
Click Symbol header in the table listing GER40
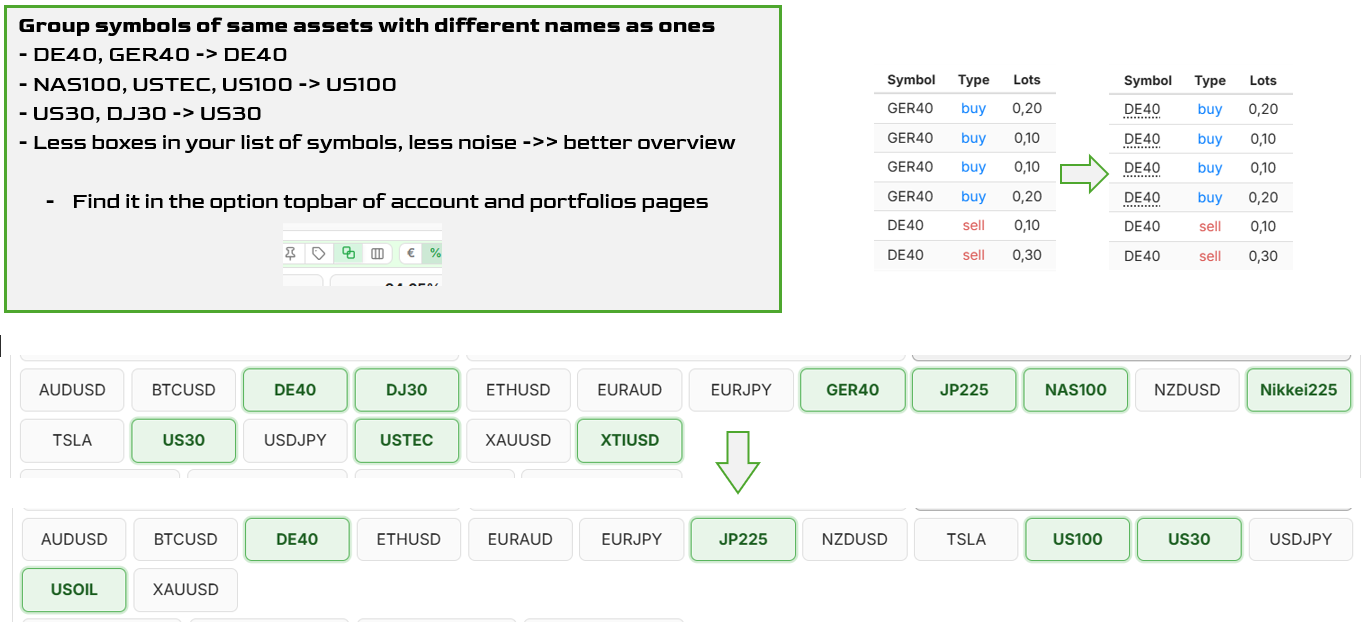(x=911, y=80)
